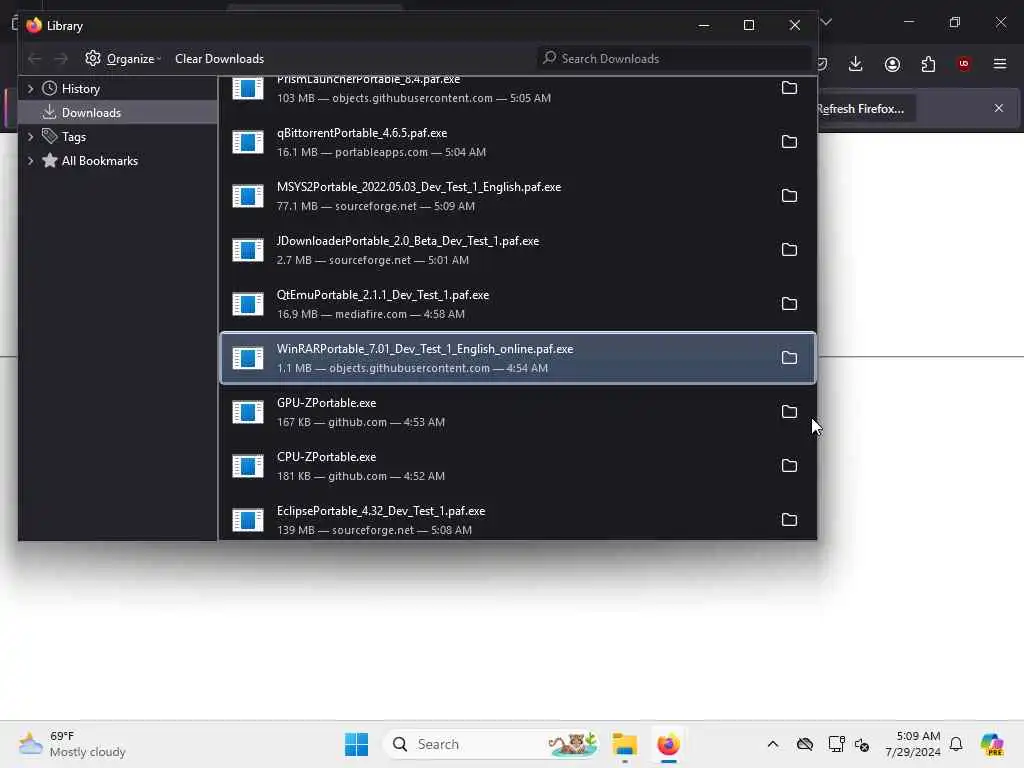
Task: Click the Library back arrow
Action: pyautogui.click(x=35, y=59)
